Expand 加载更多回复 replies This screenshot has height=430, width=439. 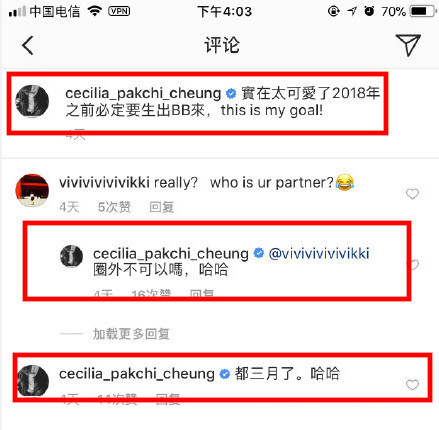click(131, 334)
